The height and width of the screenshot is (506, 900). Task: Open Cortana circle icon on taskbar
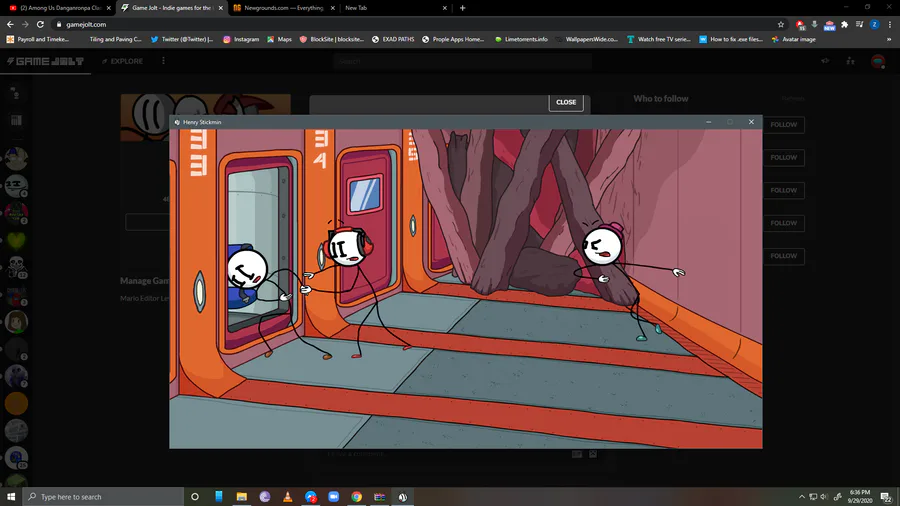click(x=195, y=496)
